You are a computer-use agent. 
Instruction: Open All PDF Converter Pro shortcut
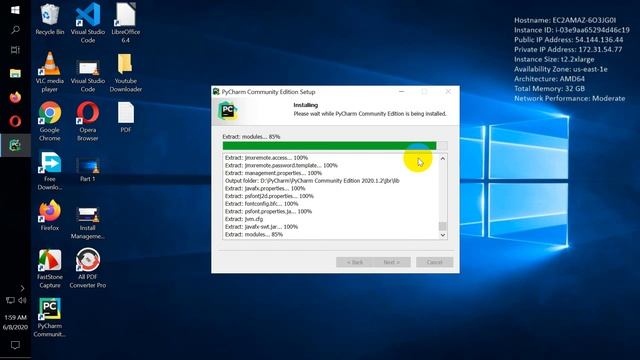click(x=88, y=268)
